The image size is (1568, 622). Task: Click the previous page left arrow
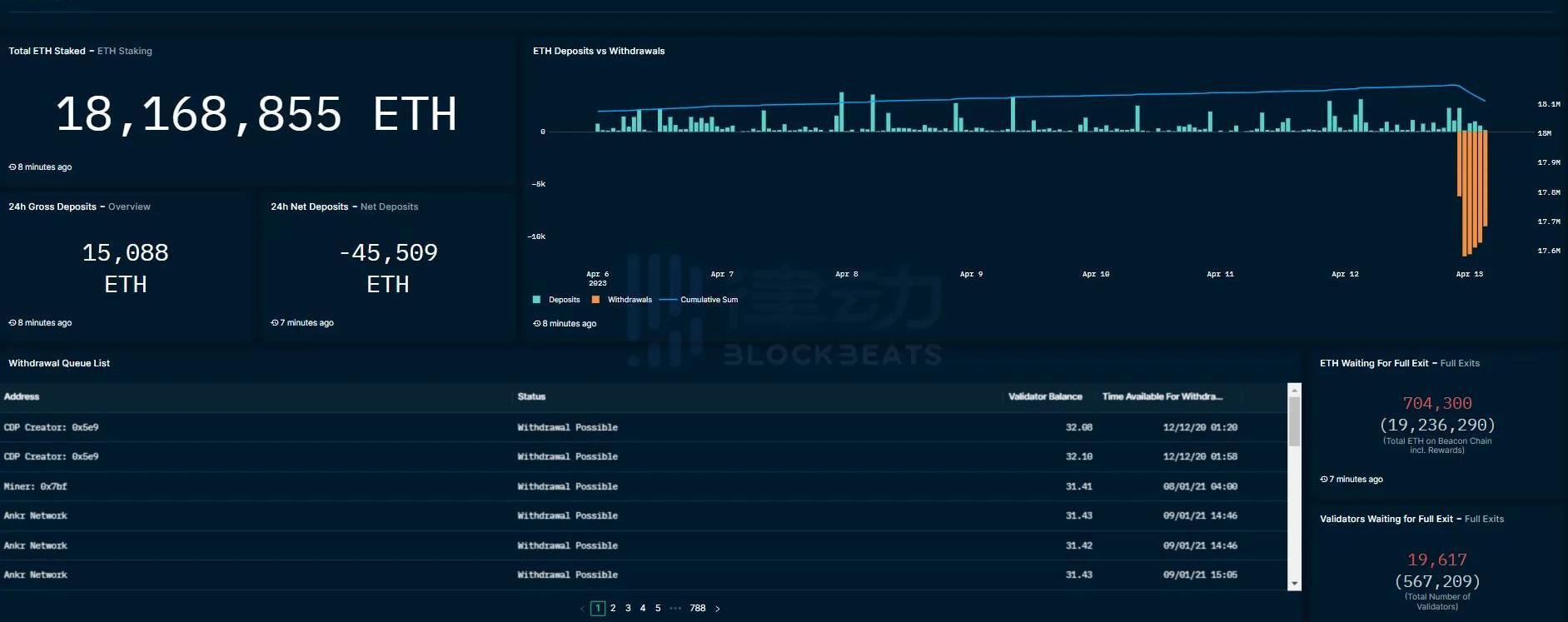tap(582, 609)
